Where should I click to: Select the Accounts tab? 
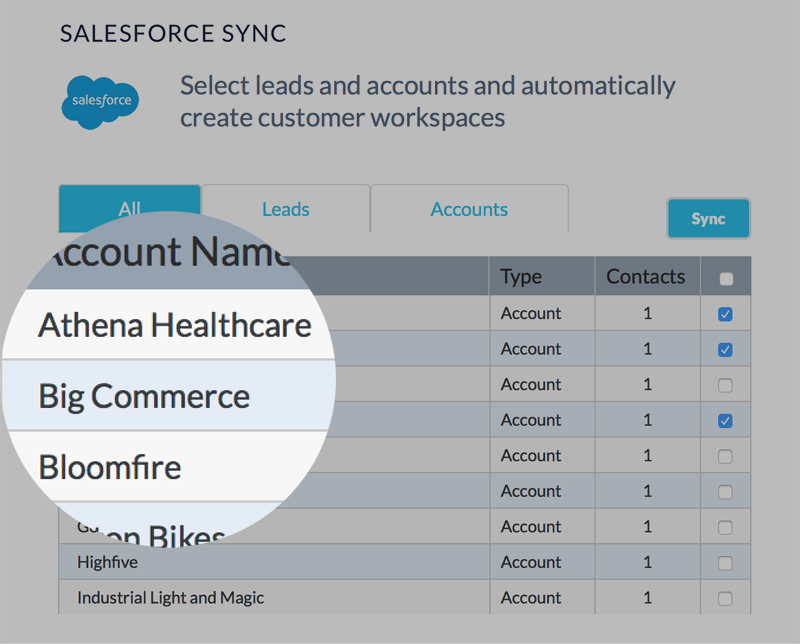tap(469, 209)
